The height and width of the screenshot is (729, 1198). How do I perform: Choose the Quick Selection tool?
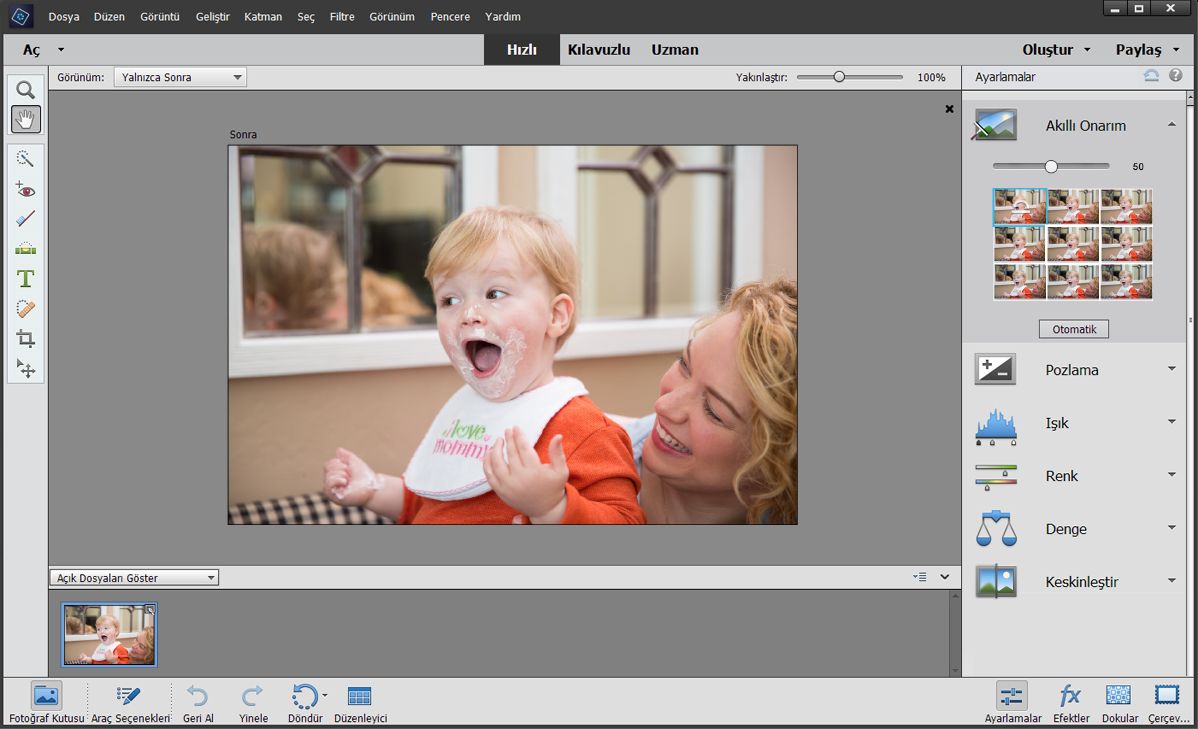(26, 159)
